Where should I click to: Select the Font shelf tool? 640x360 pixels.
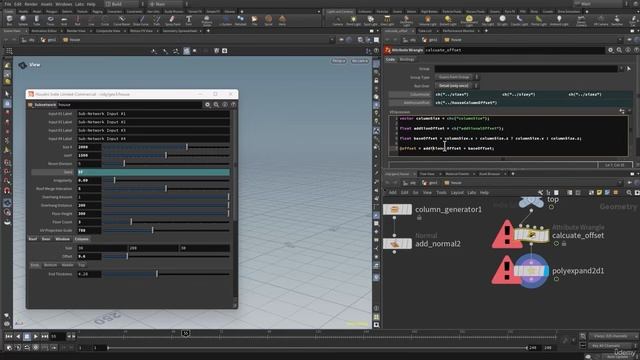189,20
